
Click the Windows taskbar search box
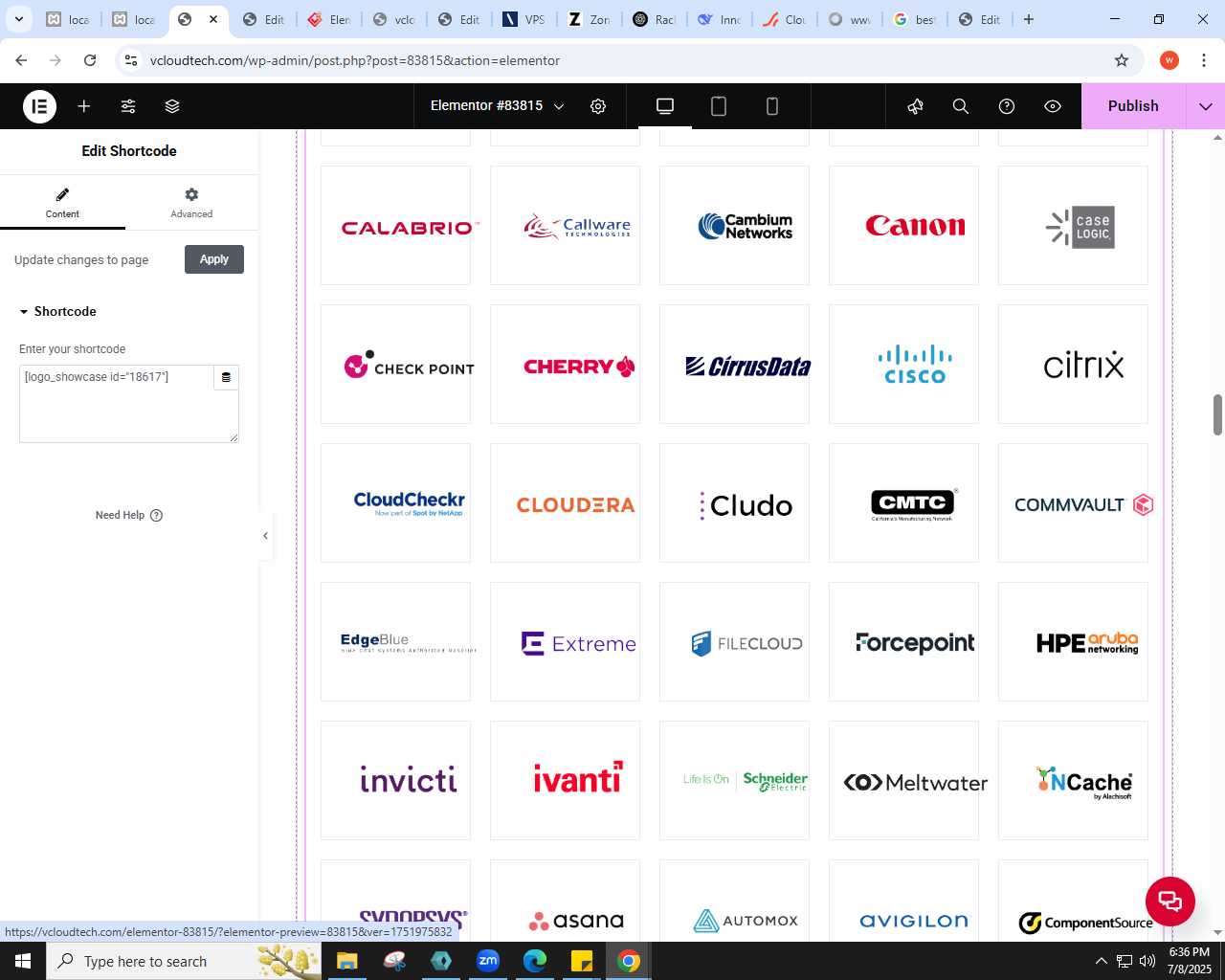[184, 961]
